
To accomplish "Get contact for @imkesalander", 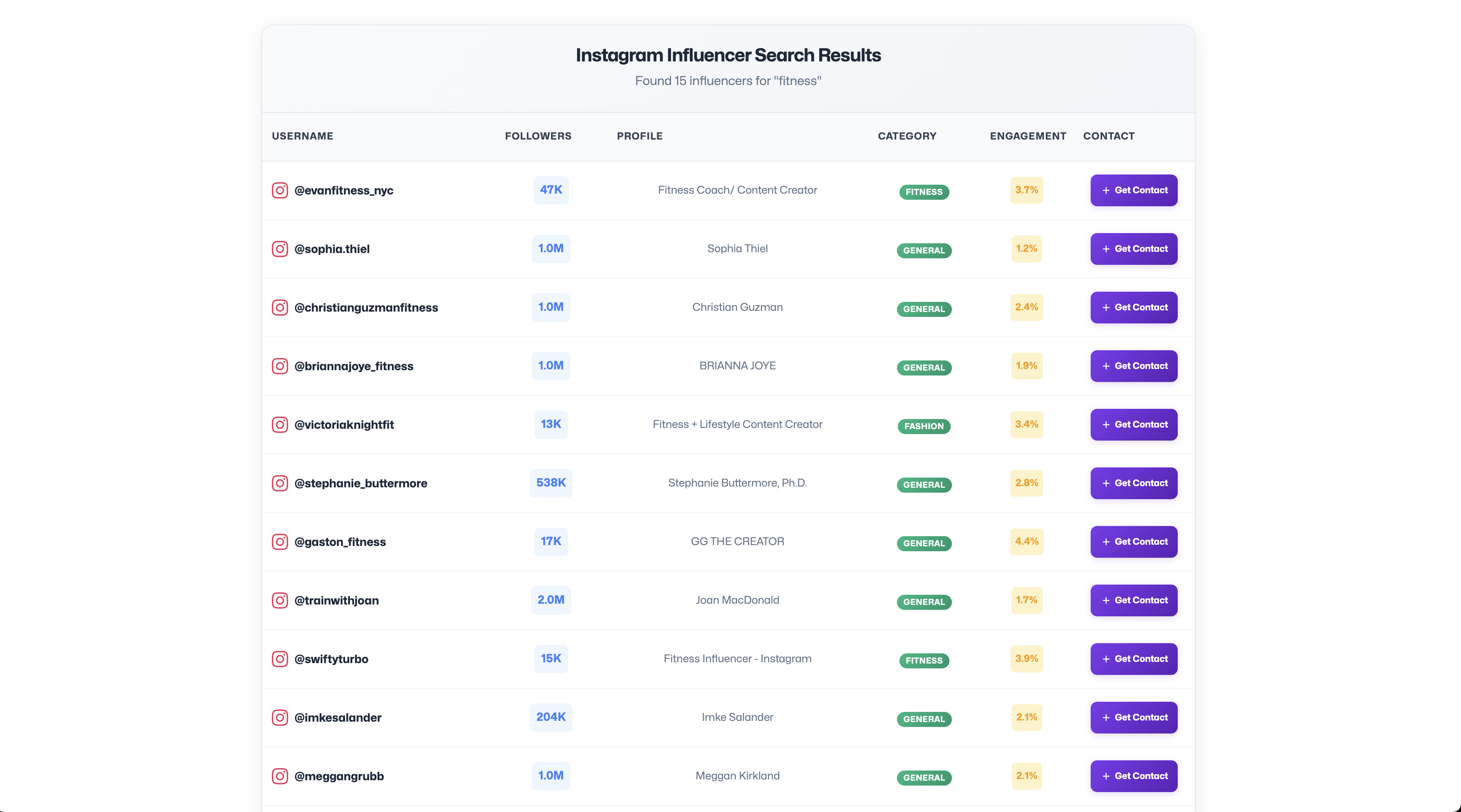I will click(x=1134, y=718).
